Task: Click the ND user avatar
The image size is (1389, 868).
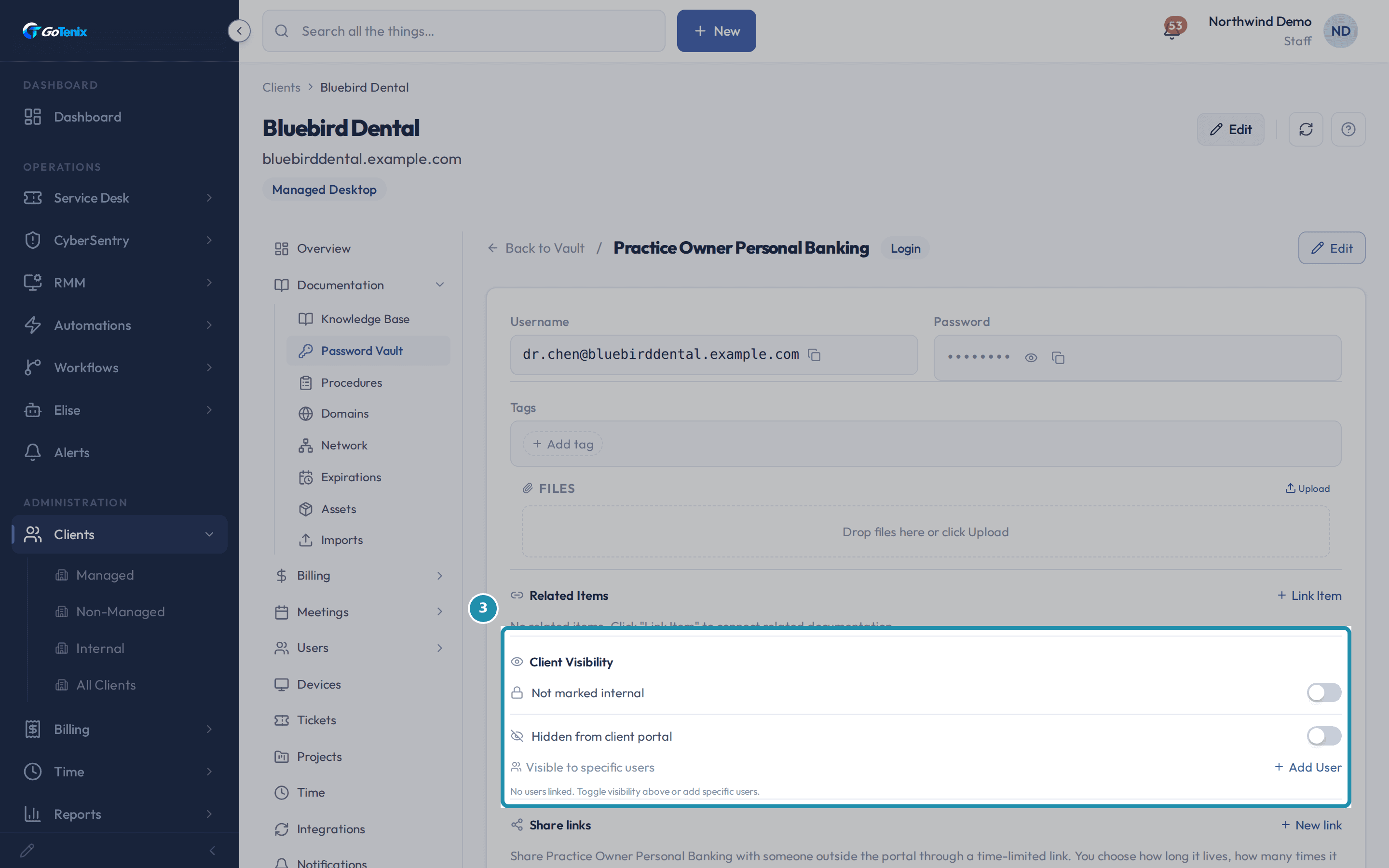Action: pos(1340,31)
